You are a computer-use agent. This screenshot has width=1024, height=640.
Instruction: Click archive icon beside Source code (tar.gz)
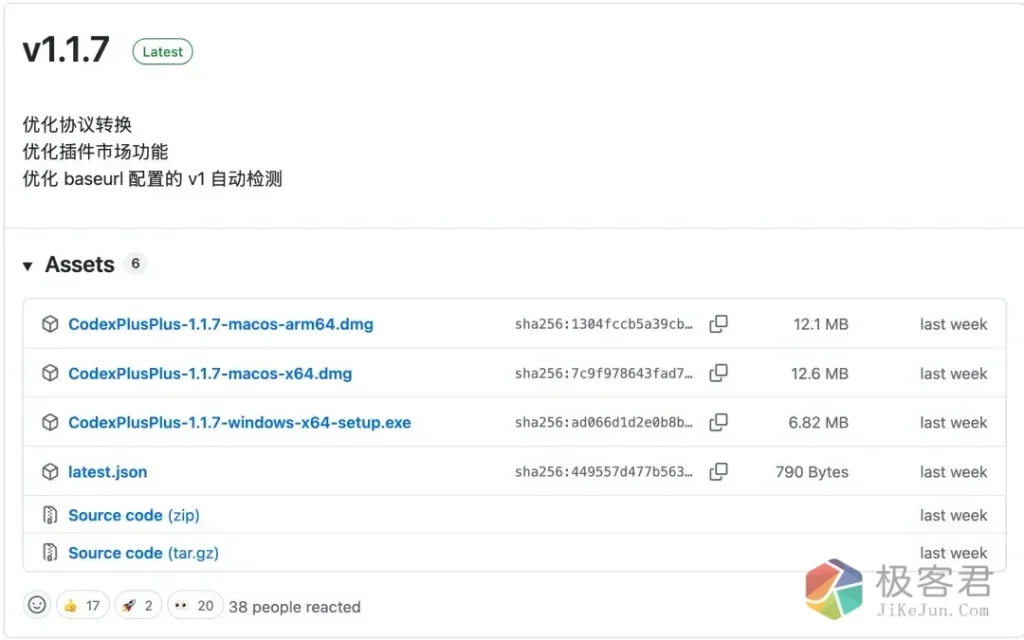pyautogui.click(x=50, y=552)
